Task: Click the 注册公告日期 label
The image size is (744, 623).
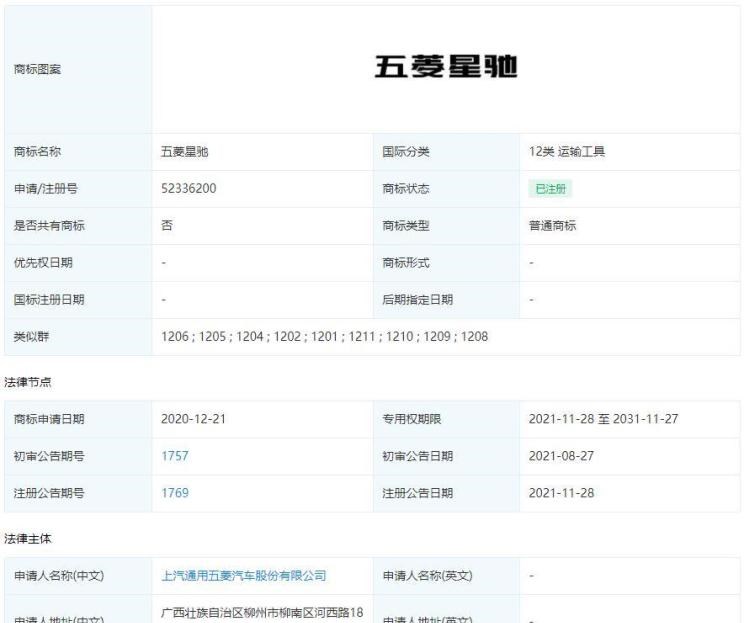Action: click(x=418, y=493)
